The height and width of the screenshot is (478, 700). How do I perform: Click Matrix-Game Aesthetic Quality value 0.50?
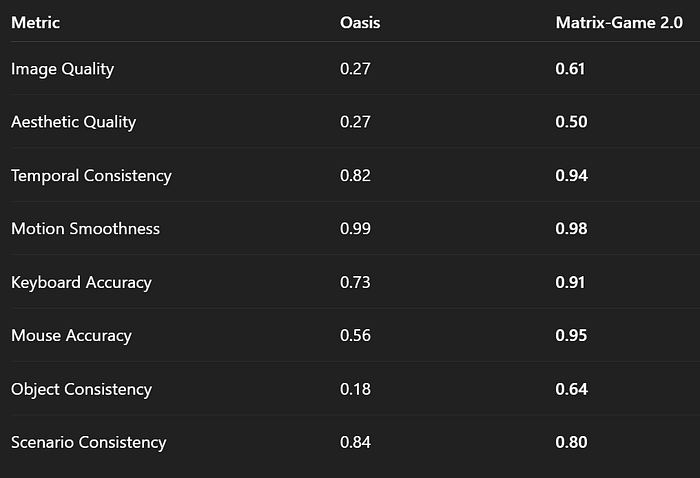(571, 122)
